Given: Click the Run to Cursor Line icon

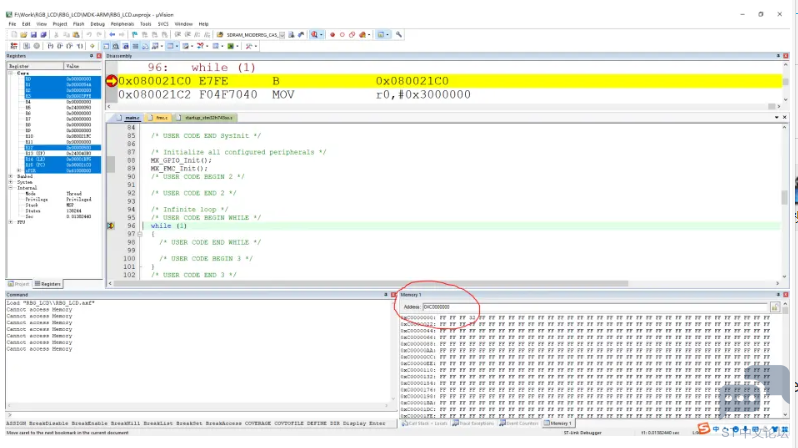Looking at the screenshot, I should 80,46.
